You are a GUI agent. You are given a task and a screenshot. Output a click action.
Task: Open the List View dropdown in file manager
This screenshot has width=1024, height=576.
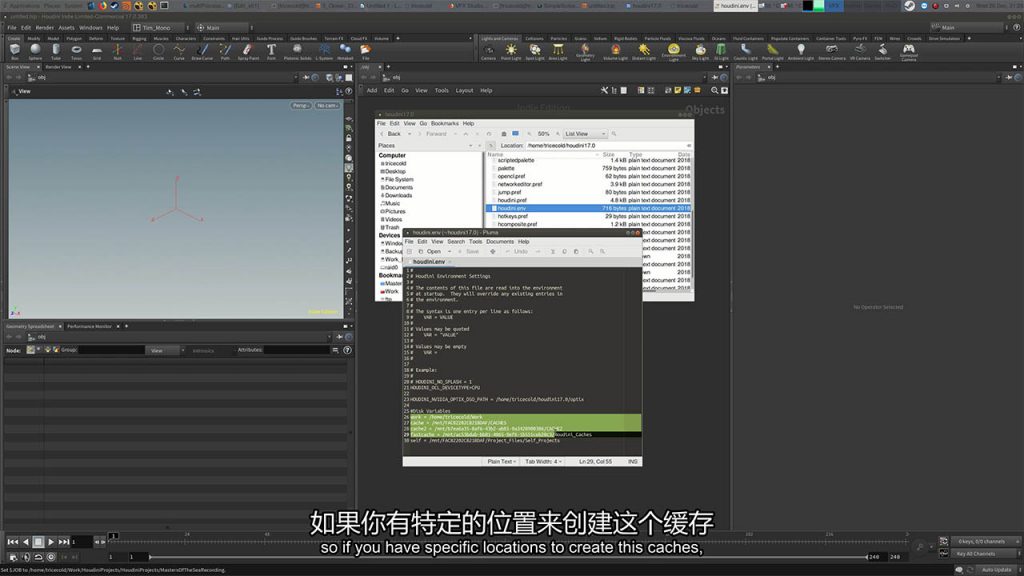point(585,134)
